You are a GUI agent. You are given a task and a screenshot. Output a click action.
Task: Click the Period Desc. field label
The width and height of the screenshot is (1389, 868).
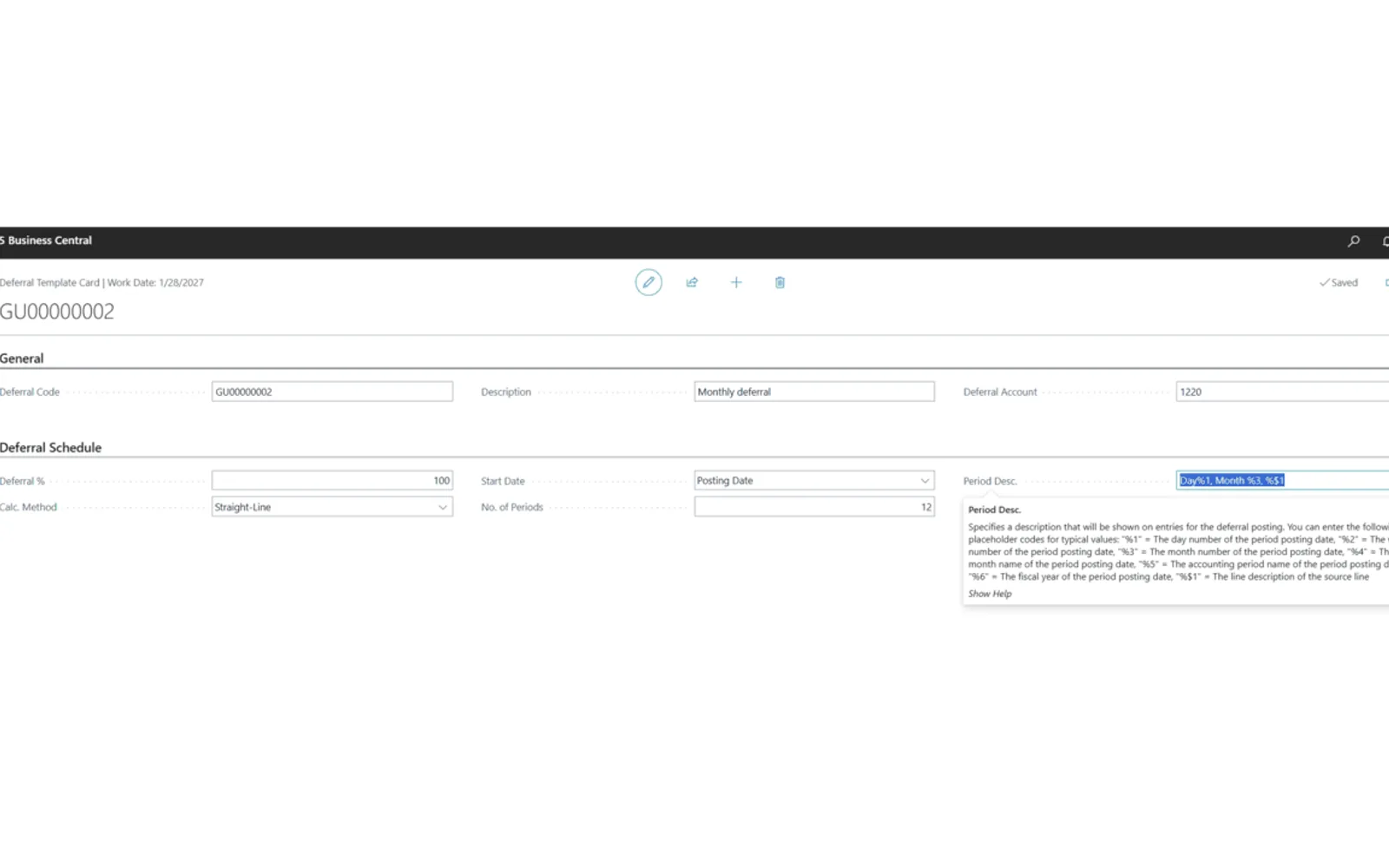(x=990, y=481)
